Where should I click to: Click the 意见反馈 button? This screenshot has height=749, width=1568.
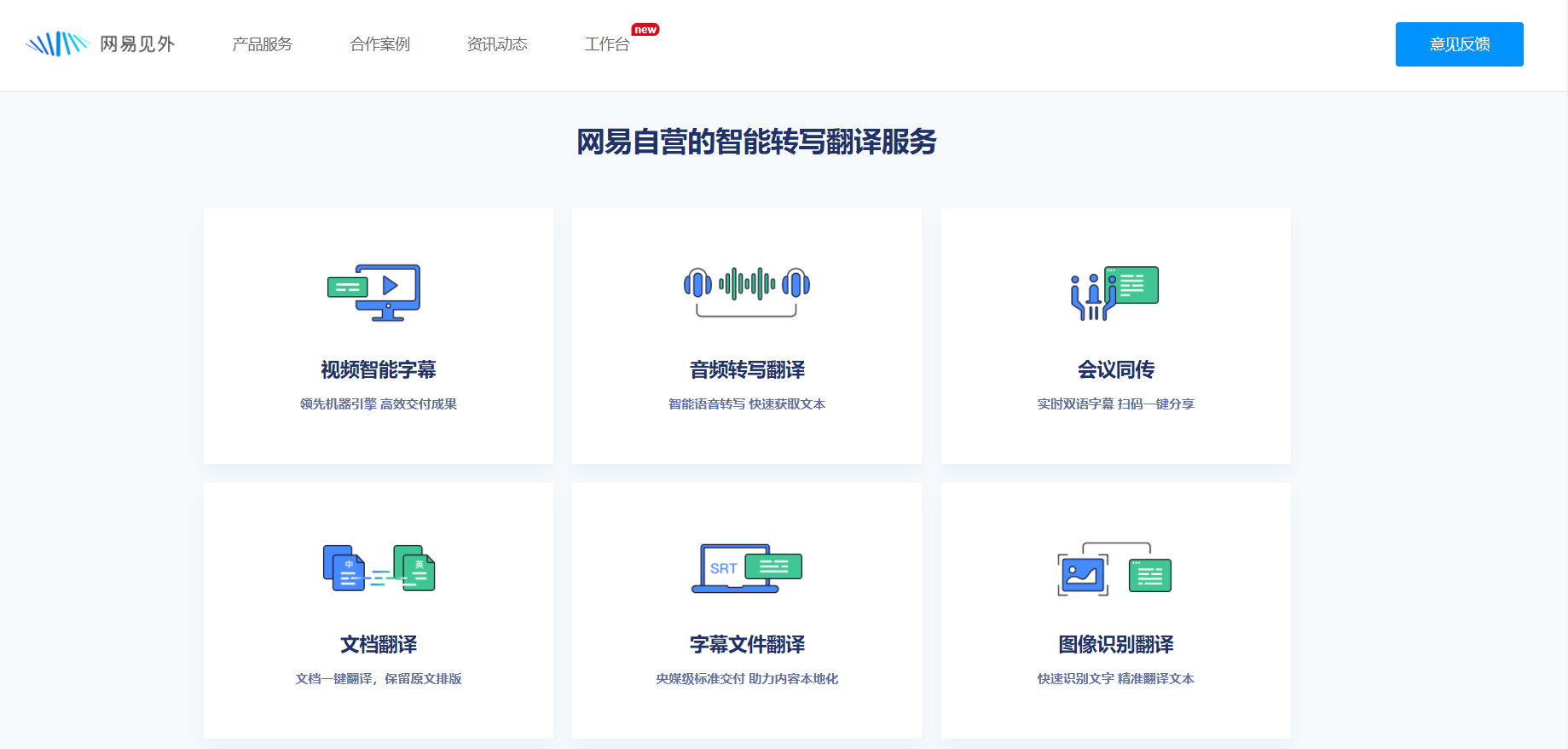point(1460,44)
